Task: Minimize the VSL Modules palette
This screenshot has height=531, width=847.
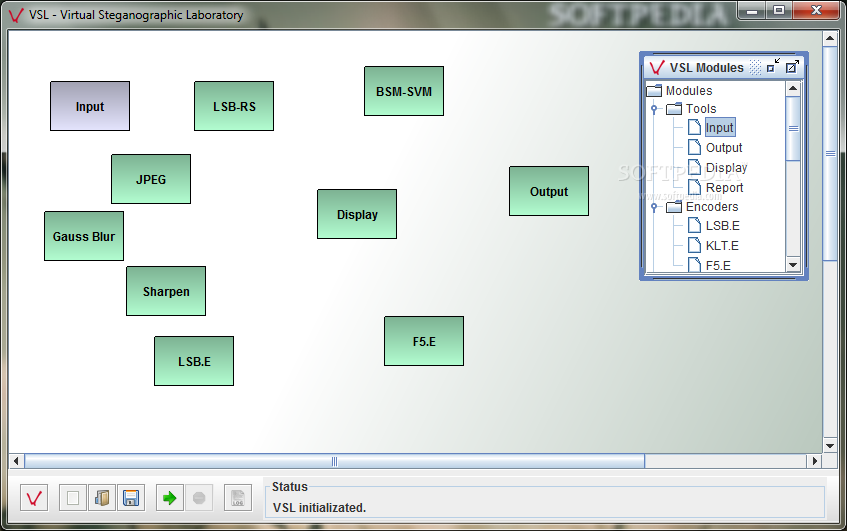Action: (774, 66)
